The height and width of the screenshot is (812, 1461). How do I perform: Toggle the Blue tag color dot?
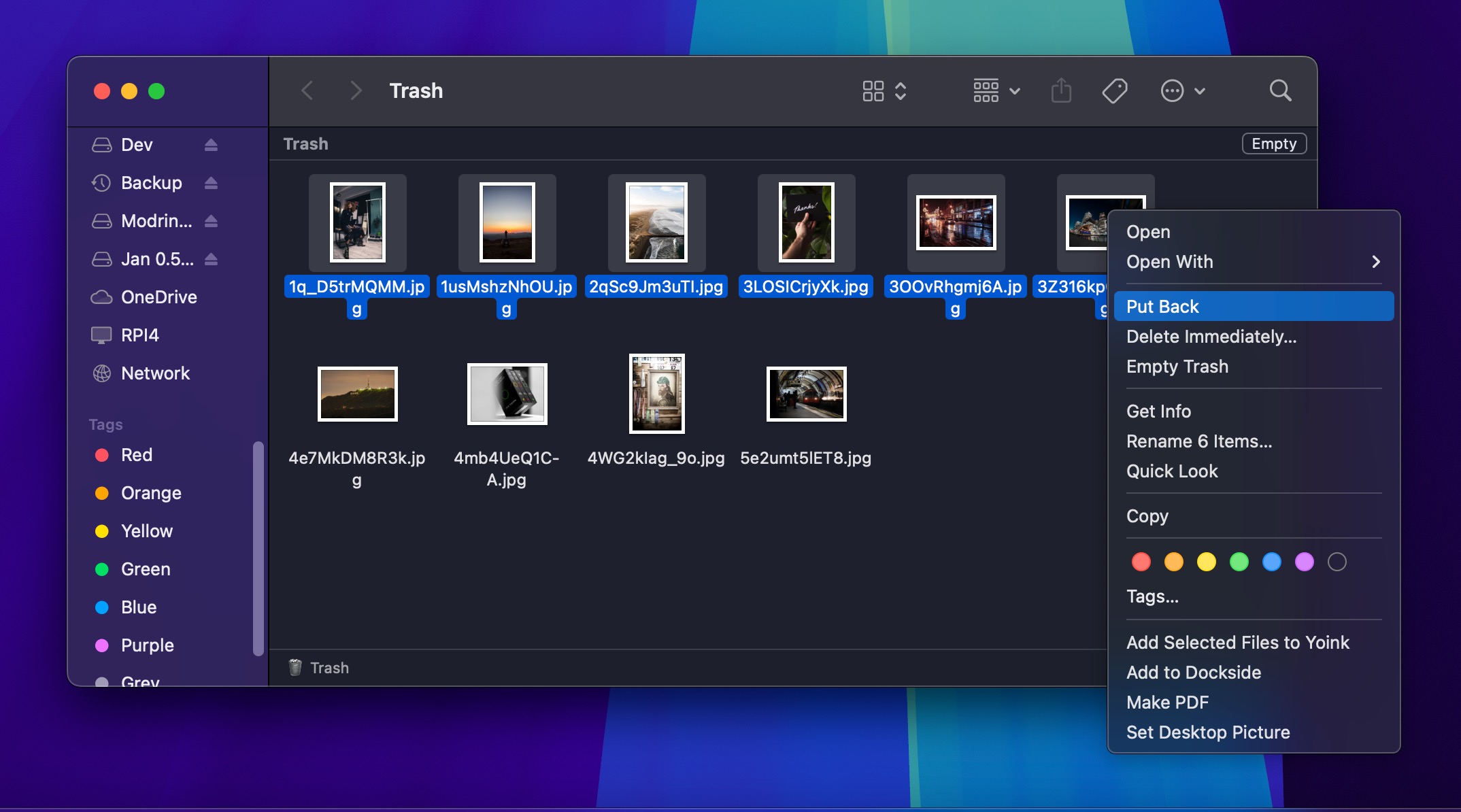point(1272,561)
